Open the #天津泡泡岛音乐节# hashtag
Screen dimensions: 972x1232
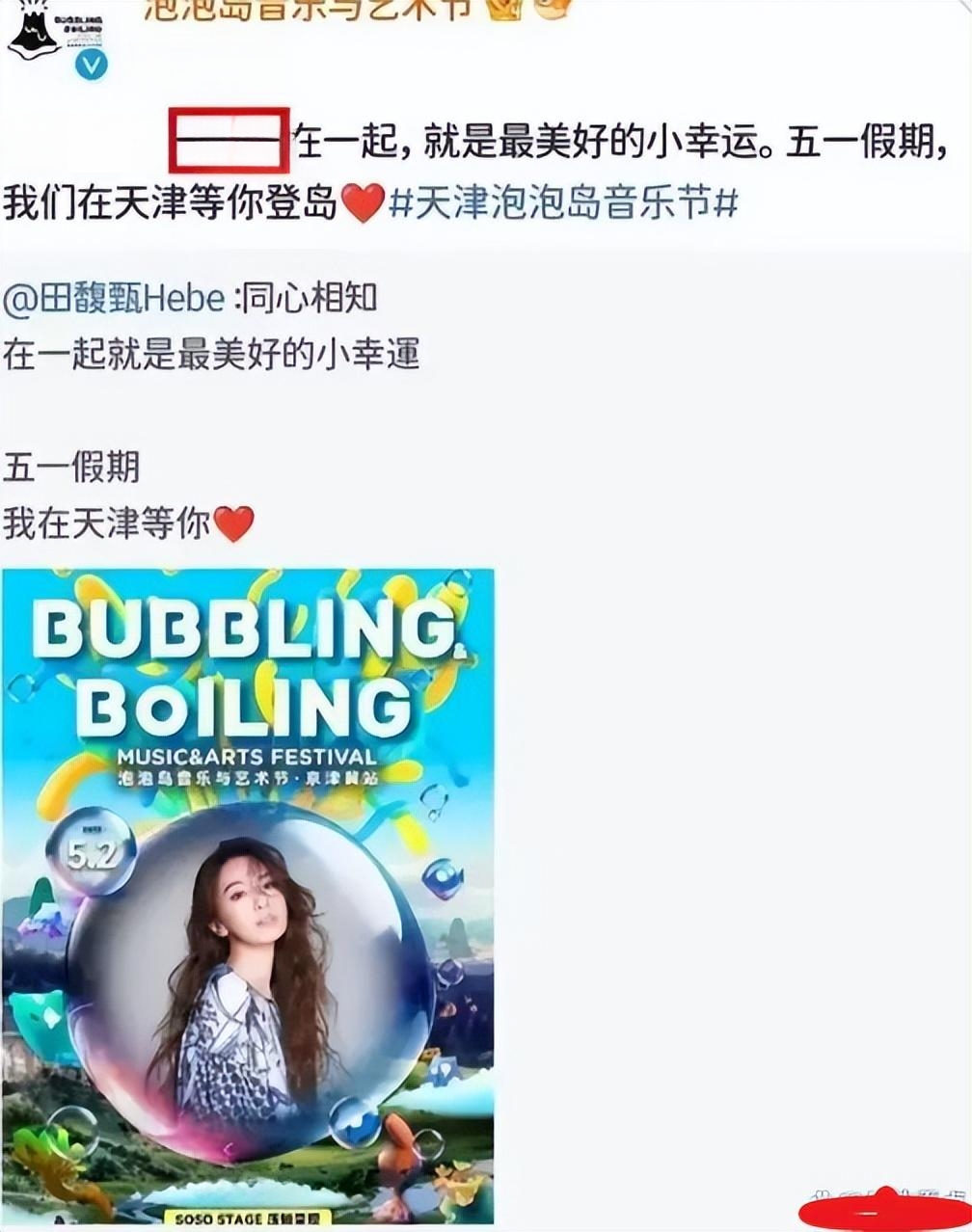pos(564,204)
